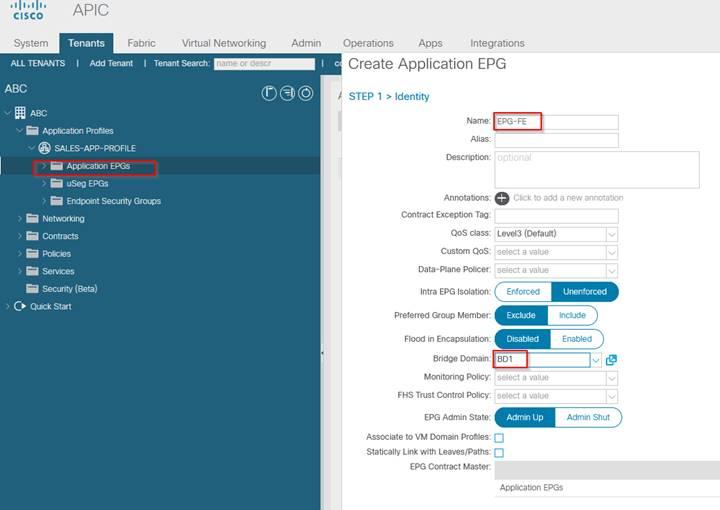Select Endpoint Security Groups tree item
Screen dimensions: 720x510
[113, 201]
